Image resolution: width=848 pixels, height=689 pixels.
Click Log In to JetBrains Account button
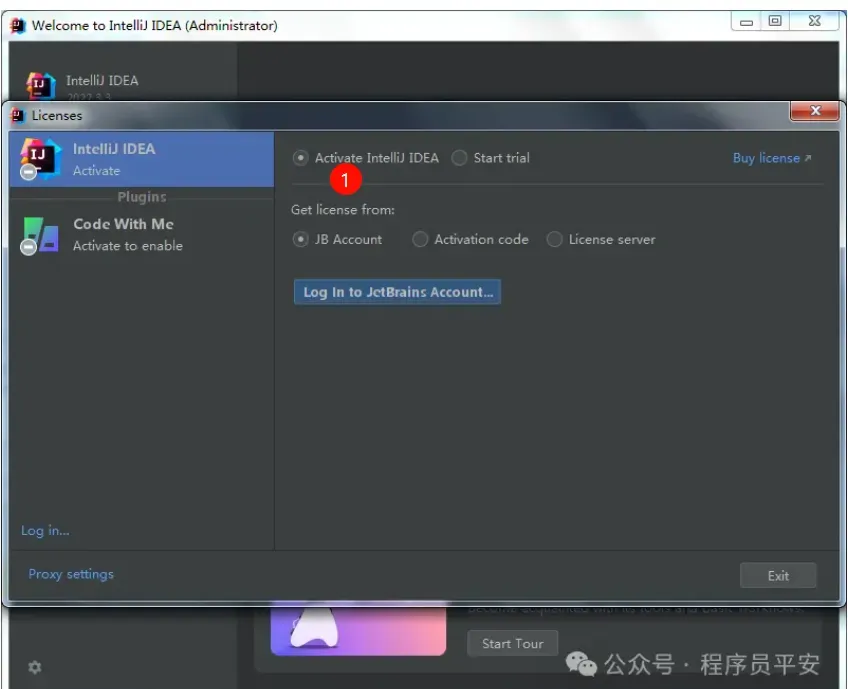click(398, 292)
